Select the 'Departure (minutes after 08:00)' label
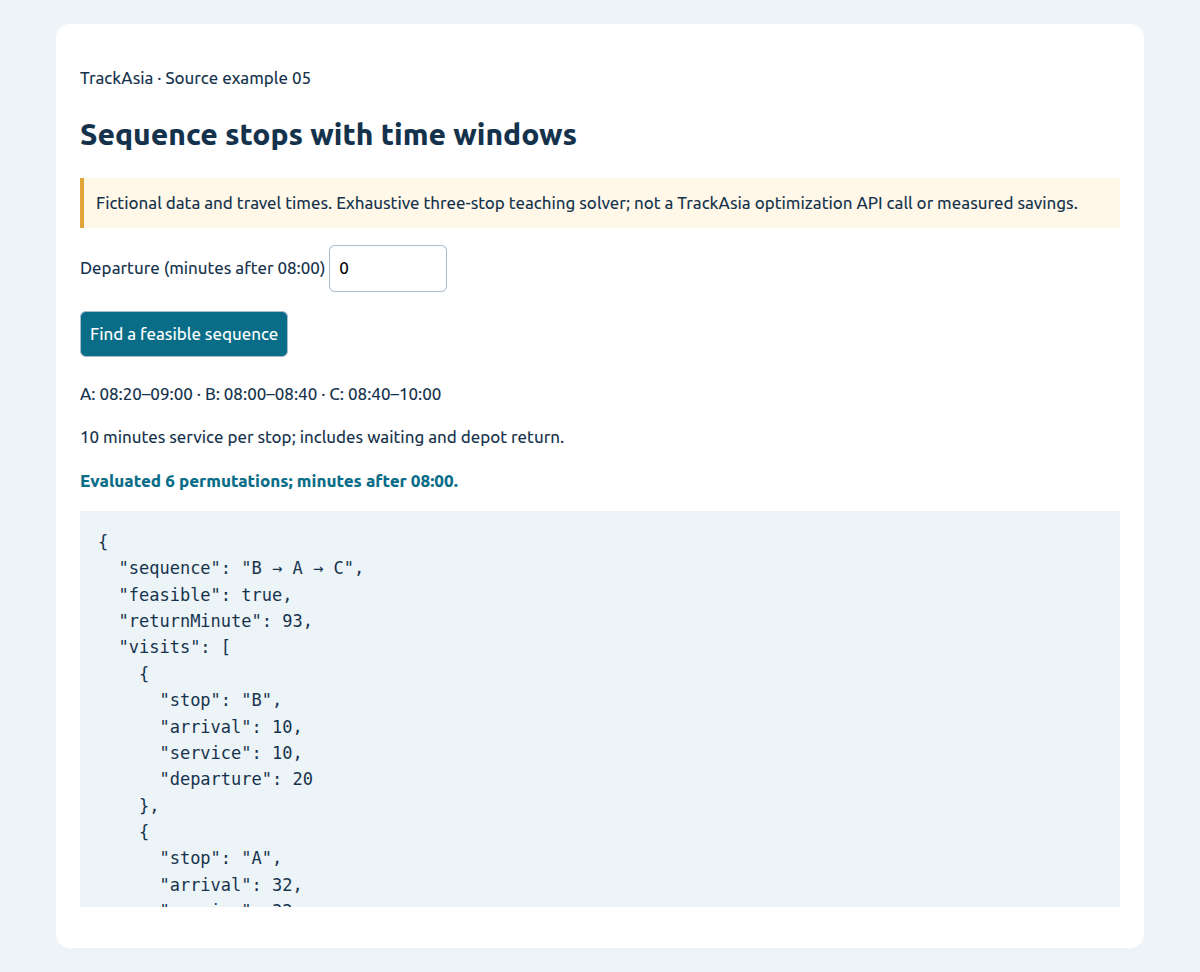The height and width of the screenshot is (972, 1200). 203,269
